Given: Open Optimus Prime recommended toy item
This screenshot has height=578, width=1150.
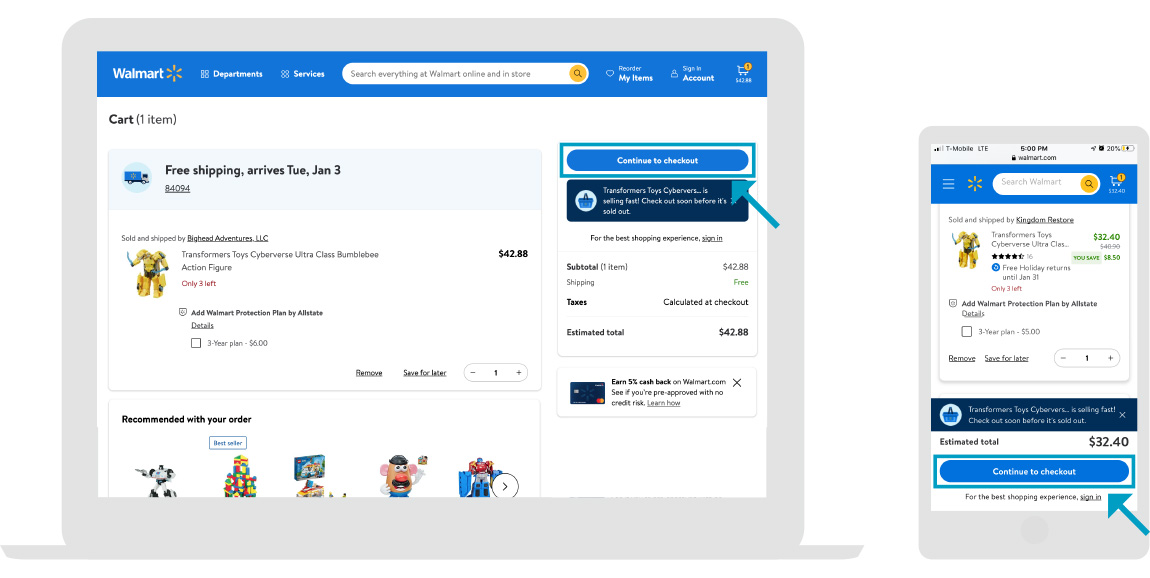Looking at the screenshot, I should tap(477, 479).
